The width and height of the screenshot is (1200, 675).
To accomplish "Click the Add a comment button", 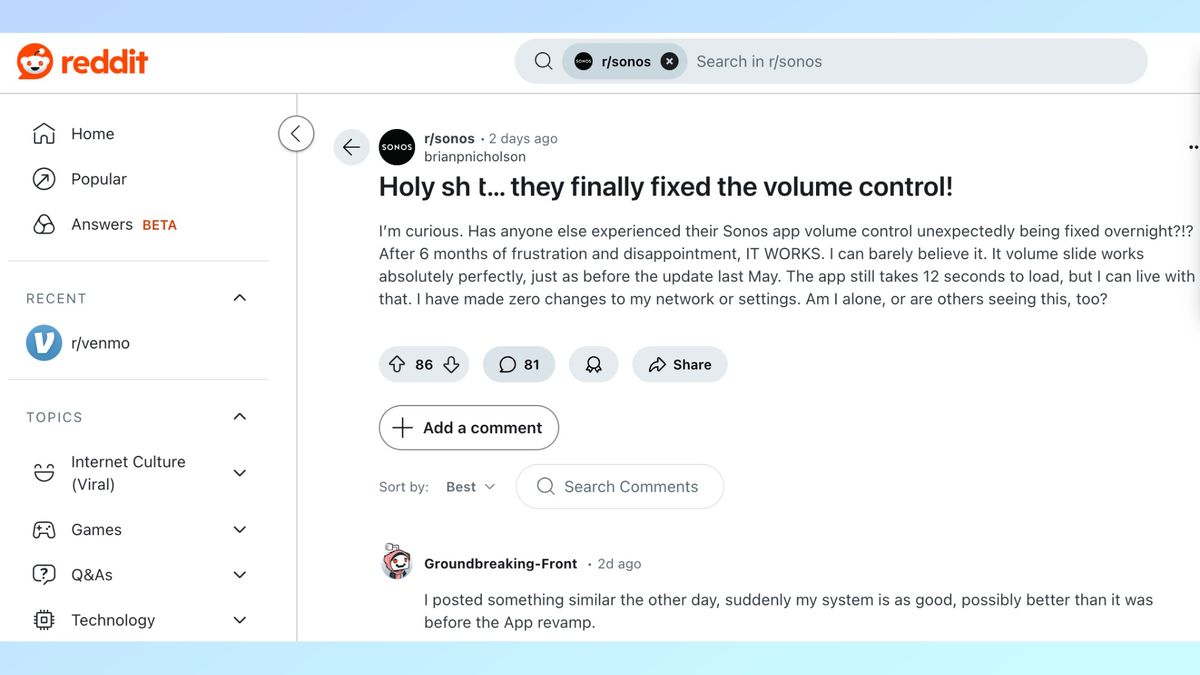I will [468, 427].
